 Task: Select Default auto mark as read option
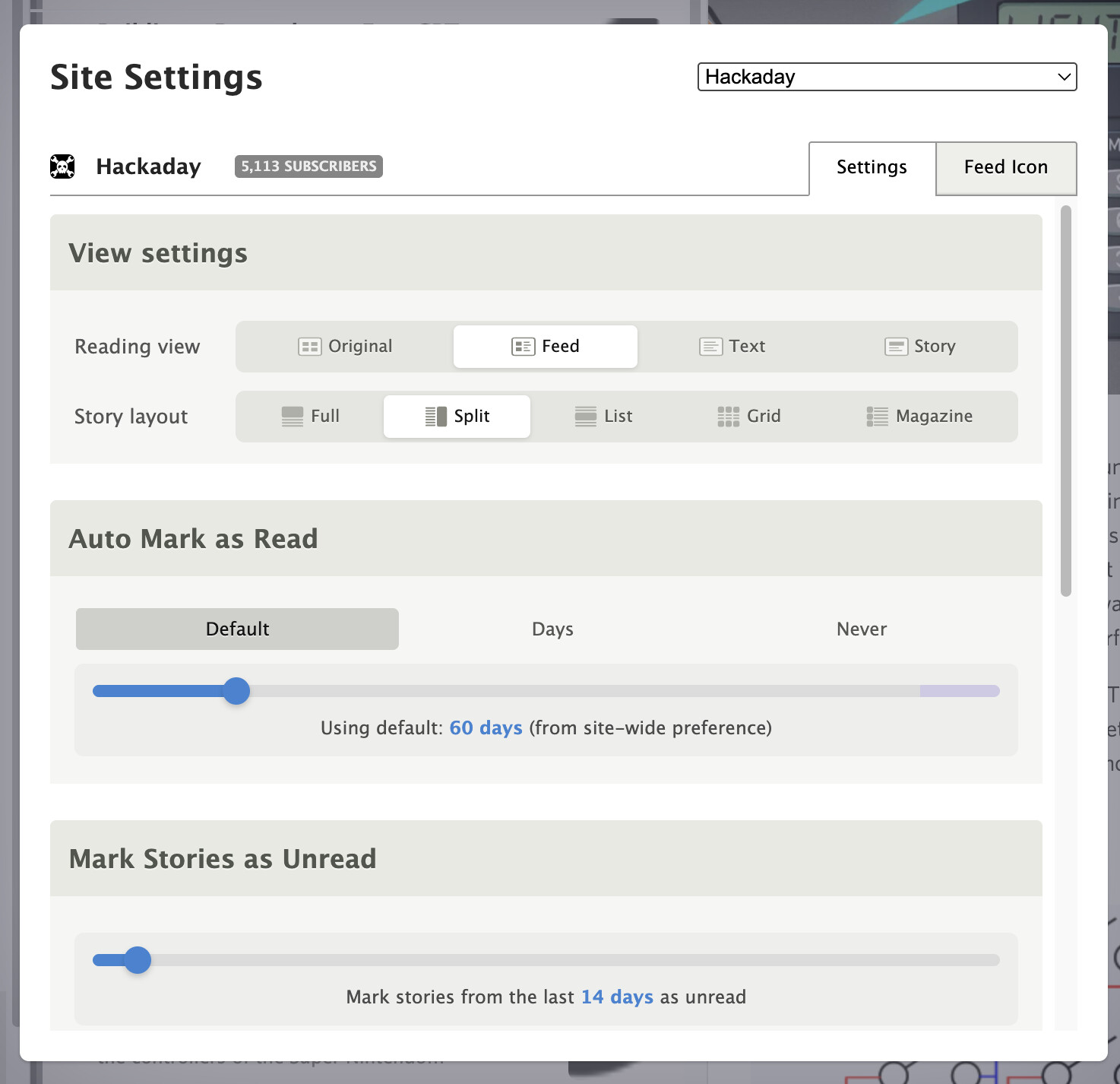coord(237,629)
